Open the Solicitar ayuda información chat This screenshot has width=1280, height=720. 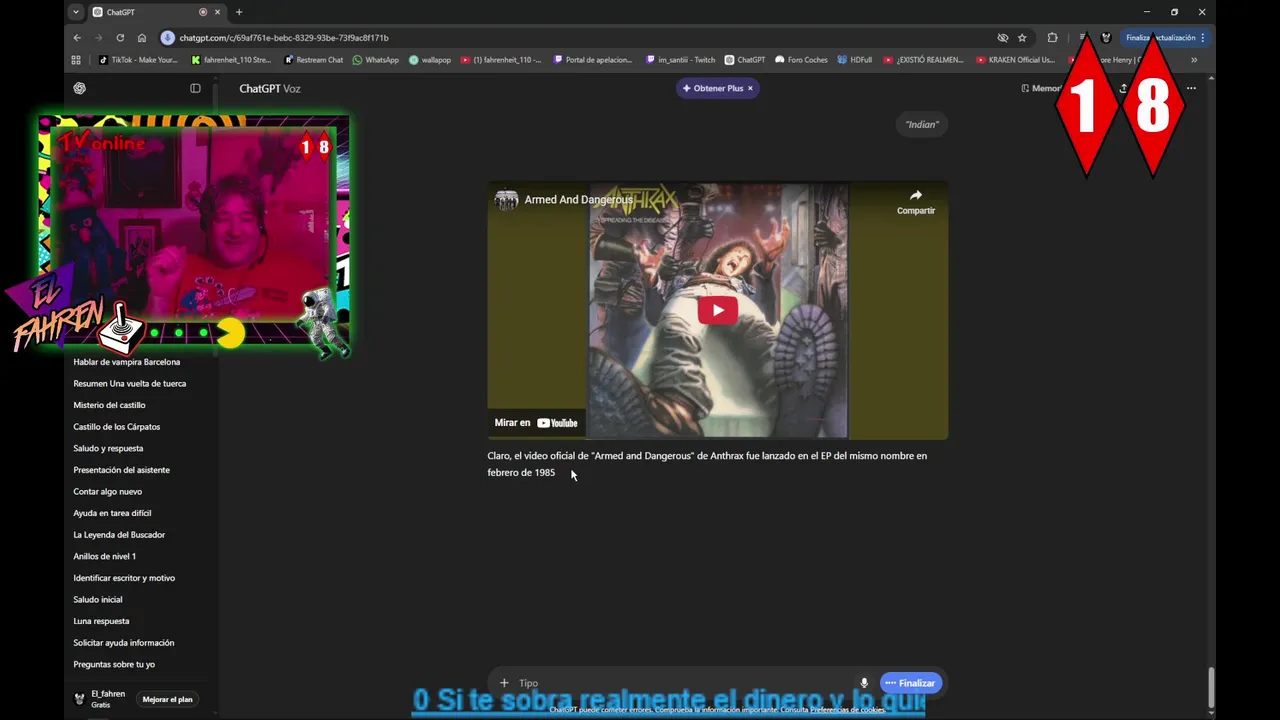(x=124, y=643)
